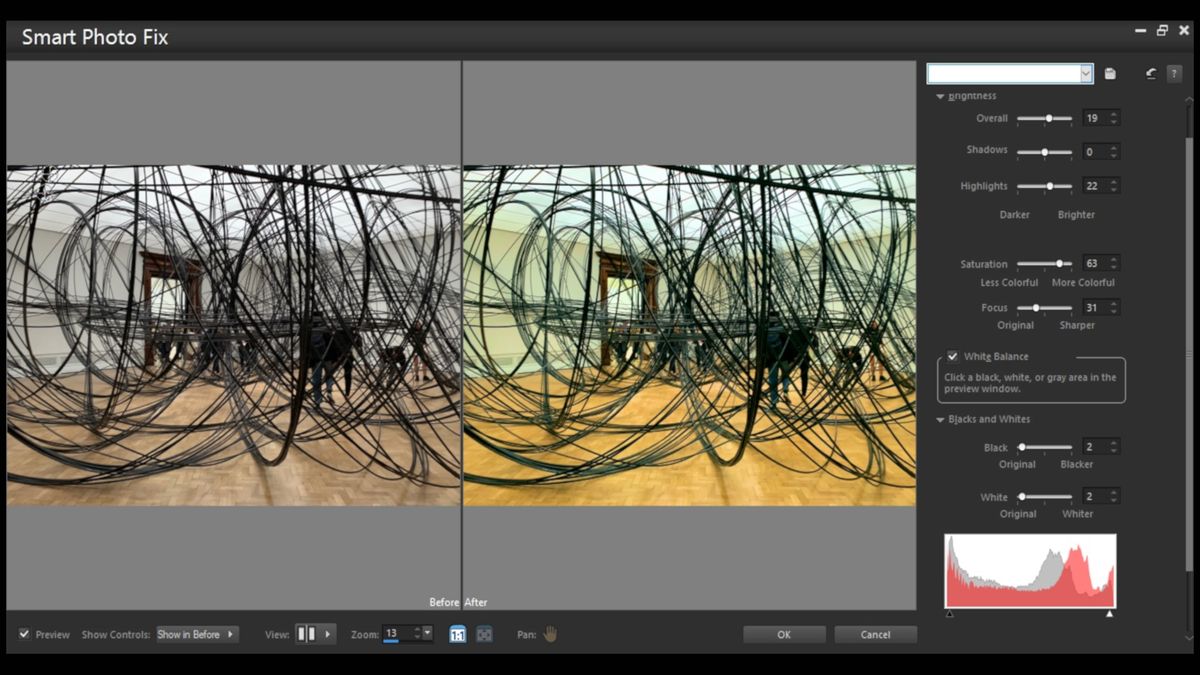
Task: Toggle the Preview checkbox
Action: (x=24, y=634)
